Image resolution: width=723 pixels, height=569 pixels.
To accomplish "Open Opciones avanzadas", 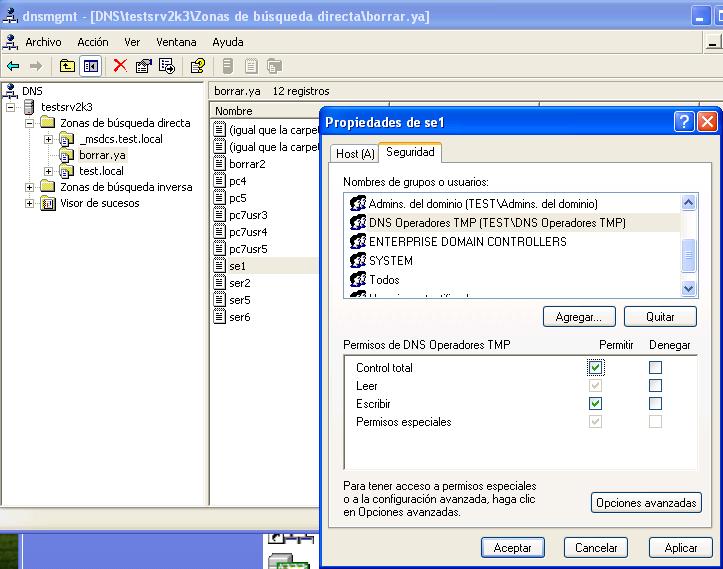I will 646,503.
